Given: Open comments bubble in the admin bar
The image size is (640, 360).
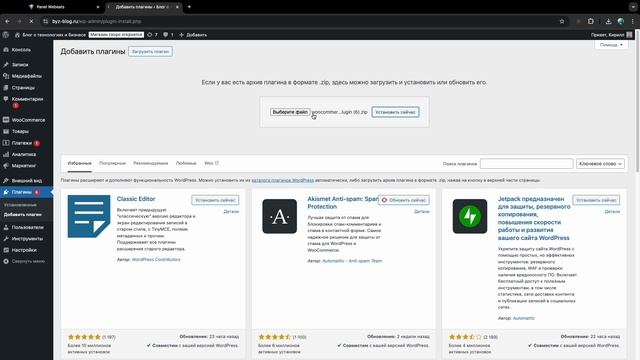Looking at the screenshot, I should pyautogui.click(x=168, y=35).
